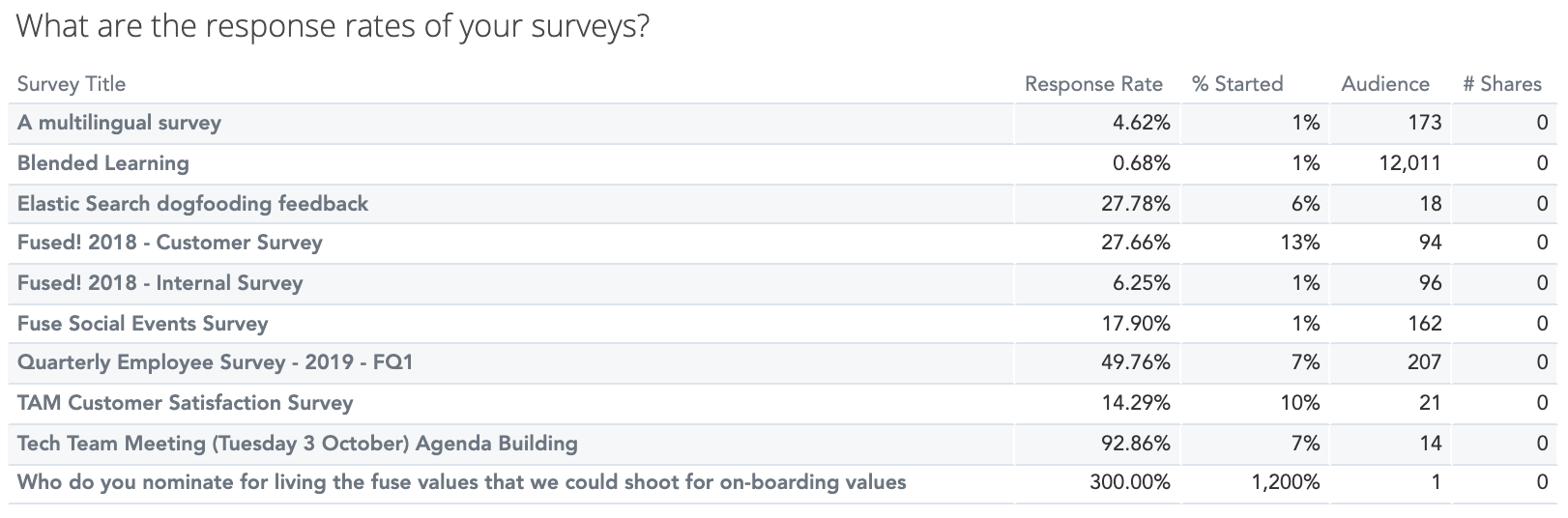Select TAM Customer Satisfaction Survey
The height and width of the screenshot is (518, 1568).
pos(185,403)
